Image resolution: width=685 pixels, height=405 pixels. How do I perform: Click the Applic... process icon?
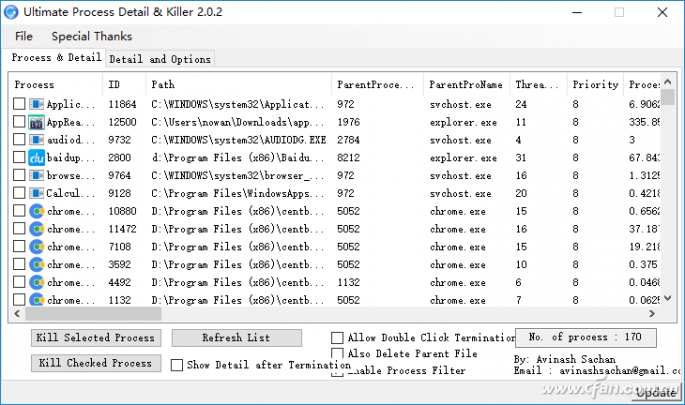coord(37,104)
